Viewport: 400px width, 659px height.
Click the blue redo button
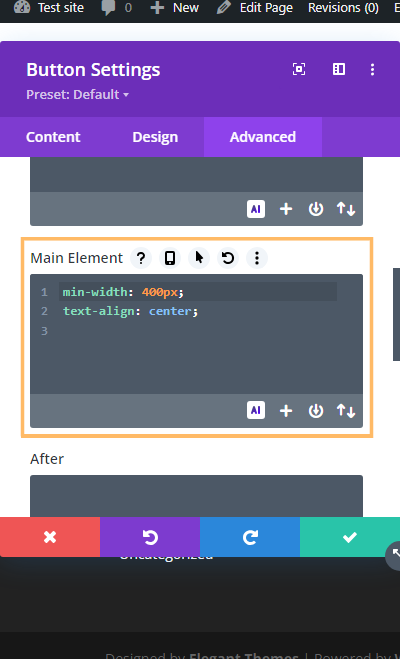point(250,537)
